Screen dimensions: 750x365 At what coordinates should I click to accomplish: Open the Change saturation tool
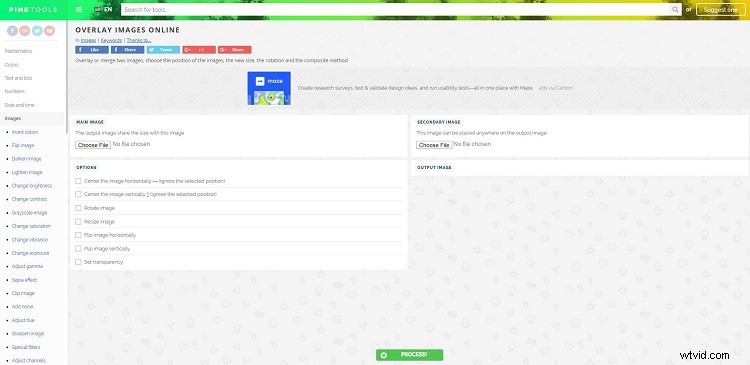click(x=31, y=226)
